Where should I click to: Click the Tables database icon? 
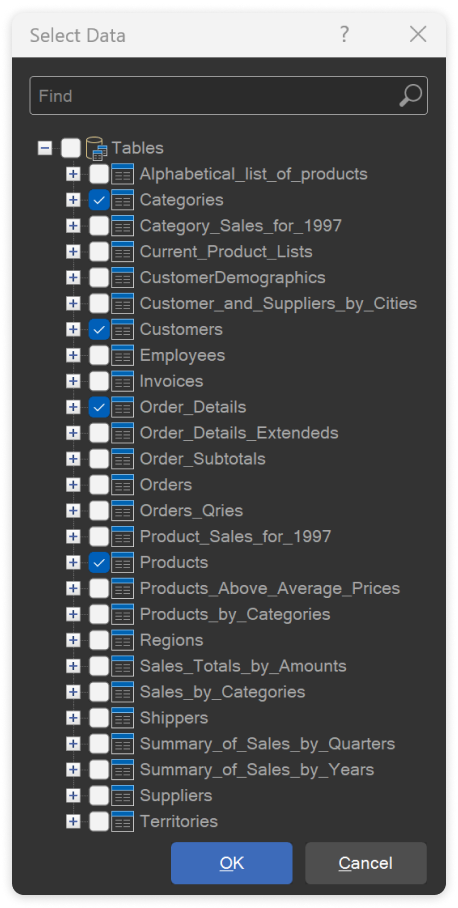(96, 148)
